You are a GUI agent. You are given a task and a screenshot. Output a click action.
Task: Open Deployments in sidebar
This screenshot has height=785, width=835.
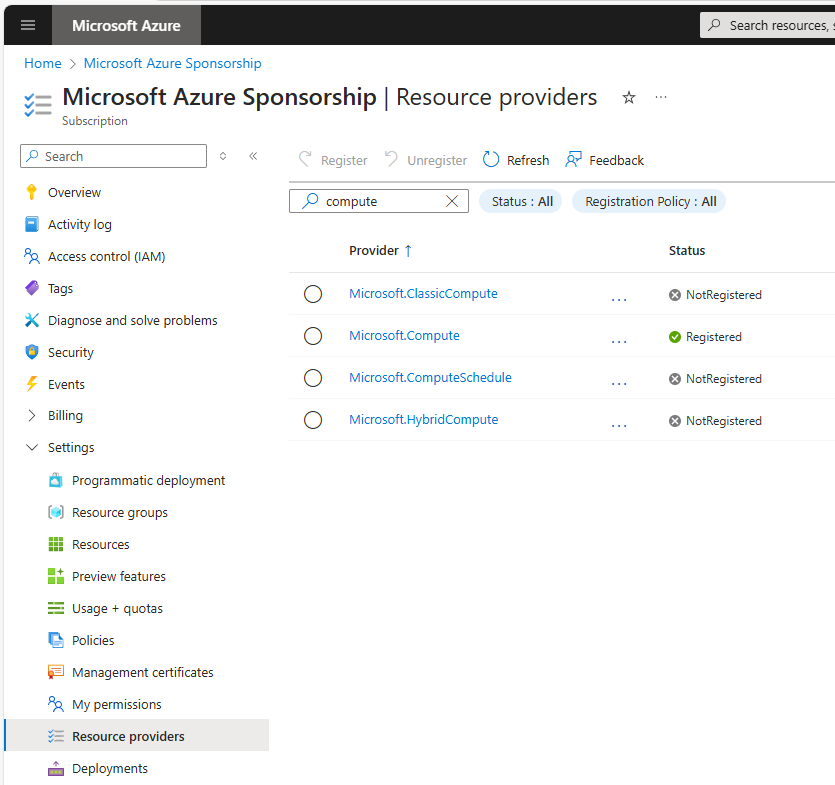coord(110,768)
